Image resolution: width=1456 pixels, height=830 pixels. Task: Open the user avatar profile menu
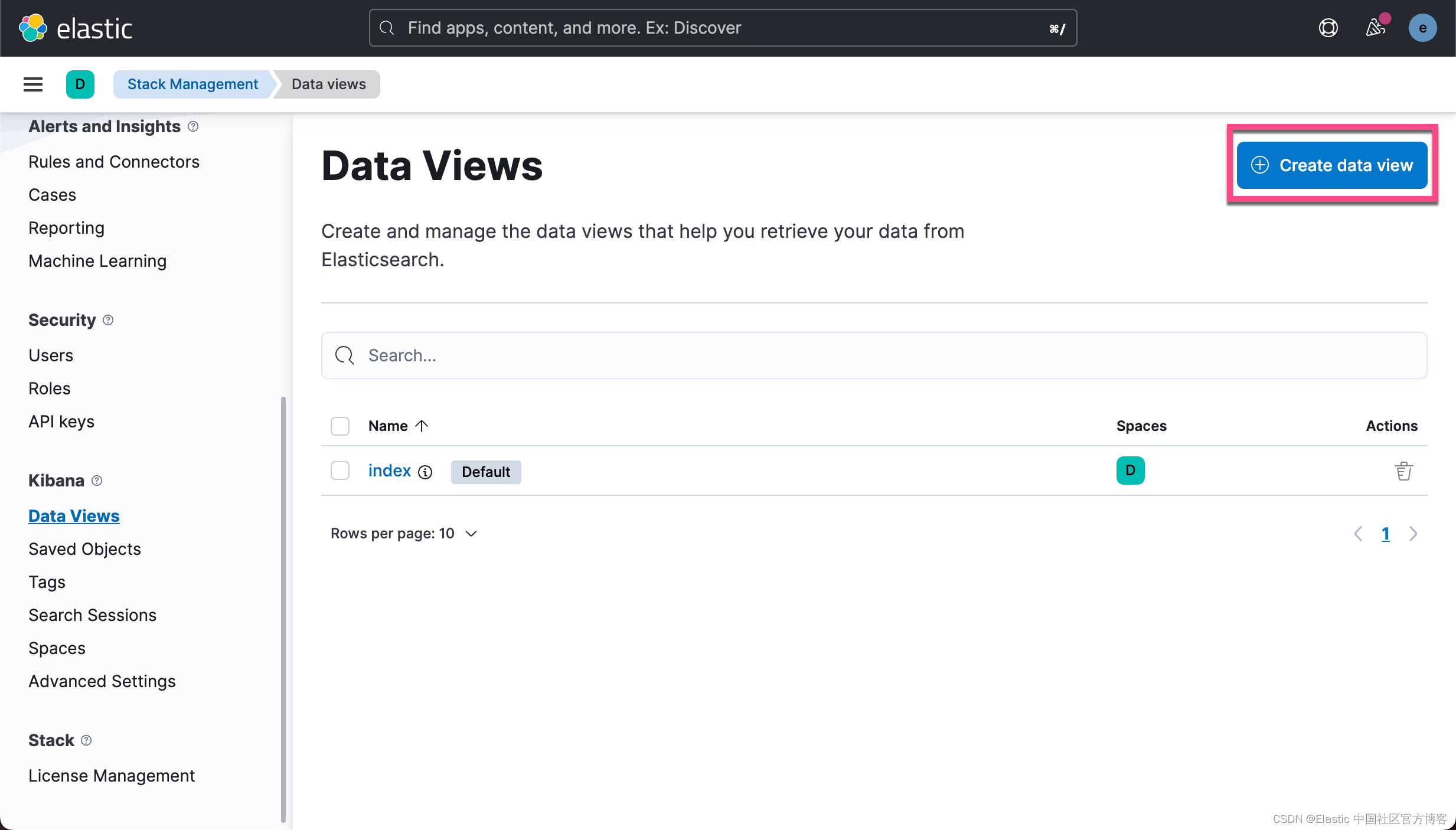point(1423,28)
